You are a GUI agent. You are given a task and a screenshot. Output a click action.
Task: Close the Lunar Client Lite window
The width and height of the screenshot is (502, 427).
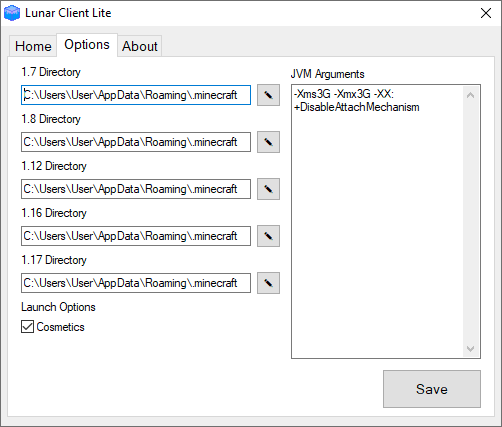point(486,13)
